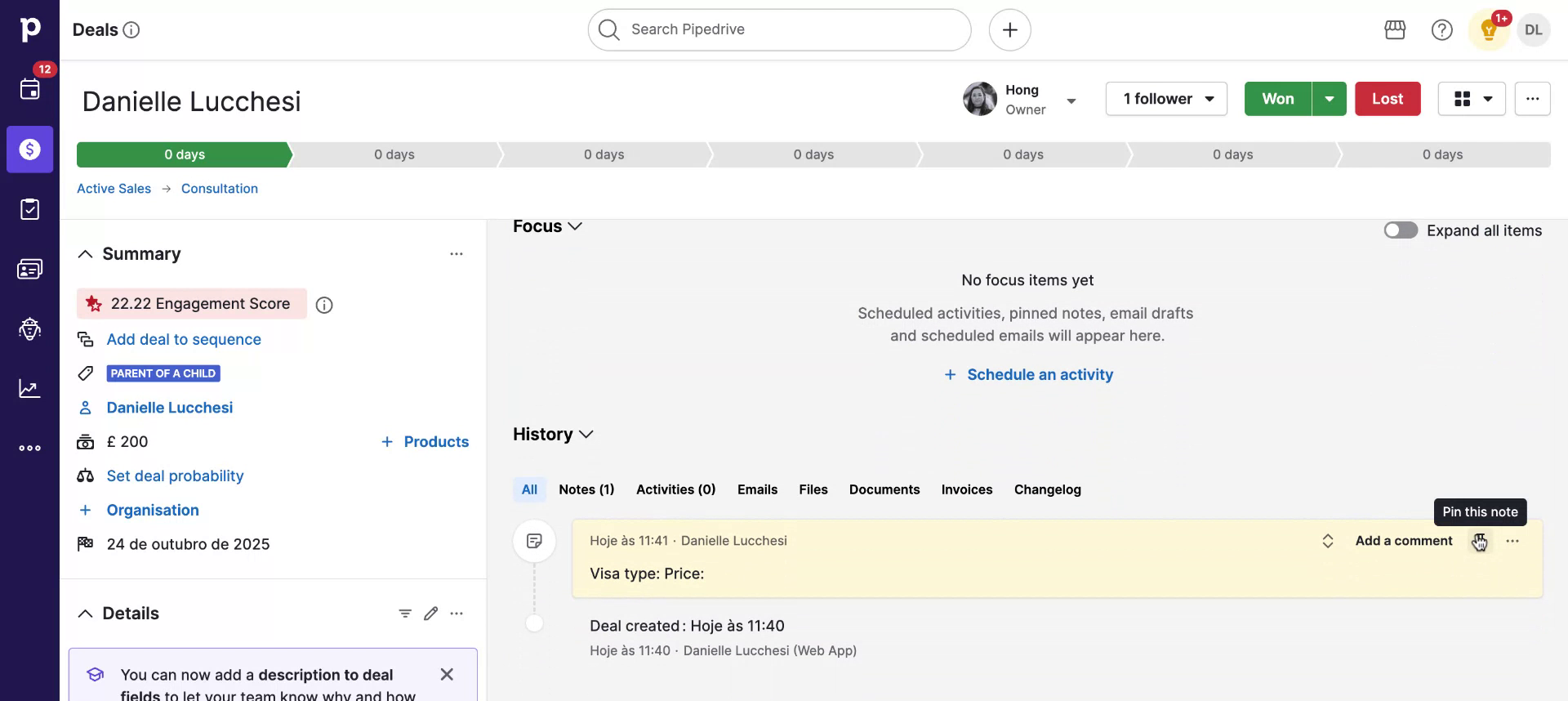Switch to the Documents tab

point(884,489)
